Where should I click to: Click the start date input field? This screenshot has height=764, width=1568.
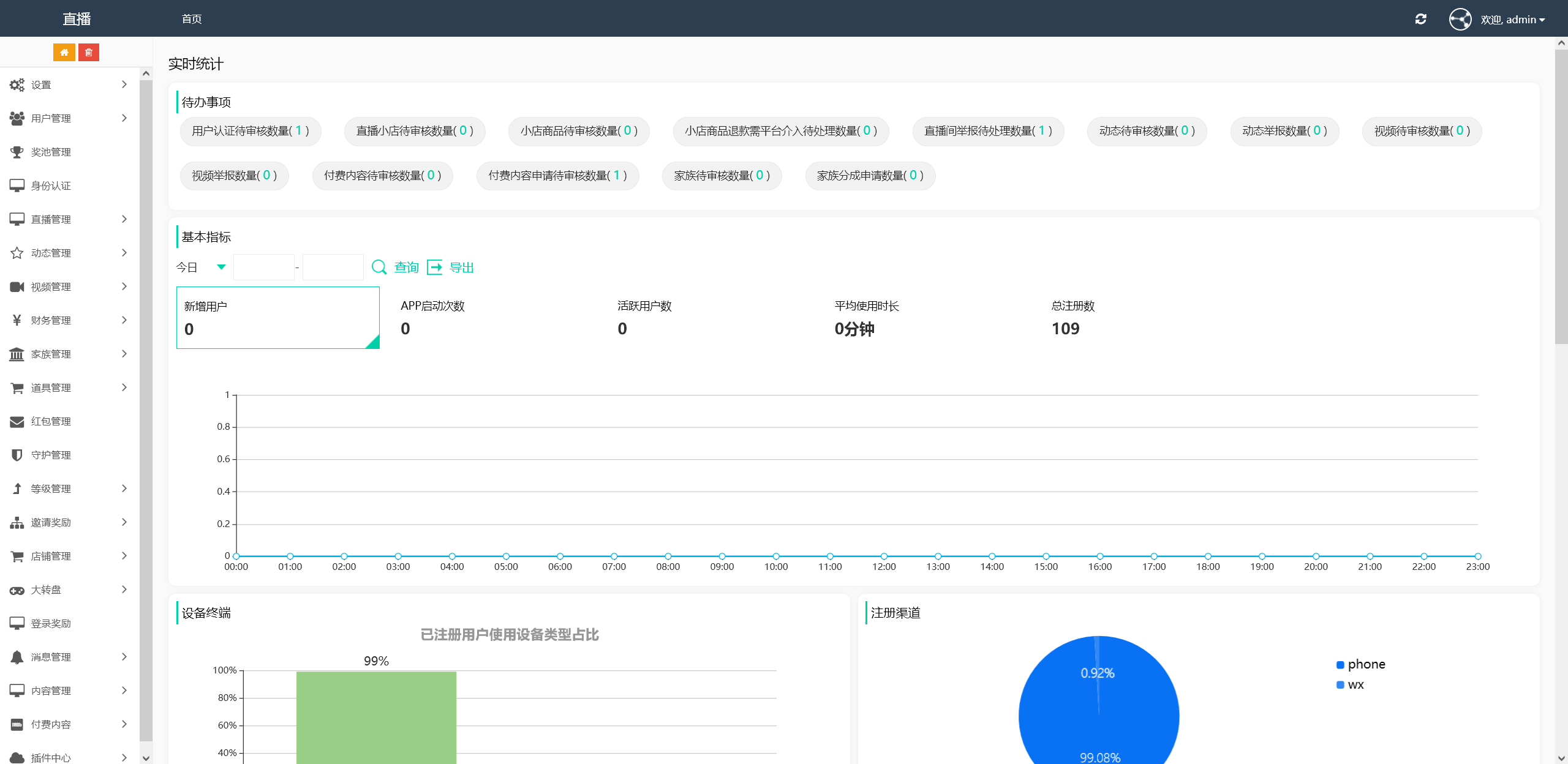[264, 267]
